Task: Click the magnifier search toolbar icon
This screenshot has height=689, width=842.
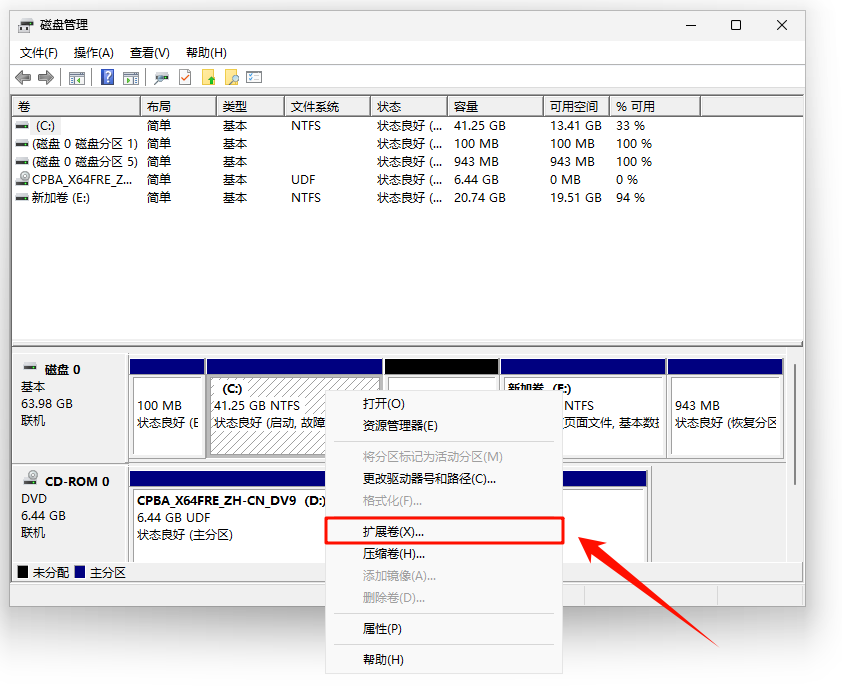Action: [232, 77]
